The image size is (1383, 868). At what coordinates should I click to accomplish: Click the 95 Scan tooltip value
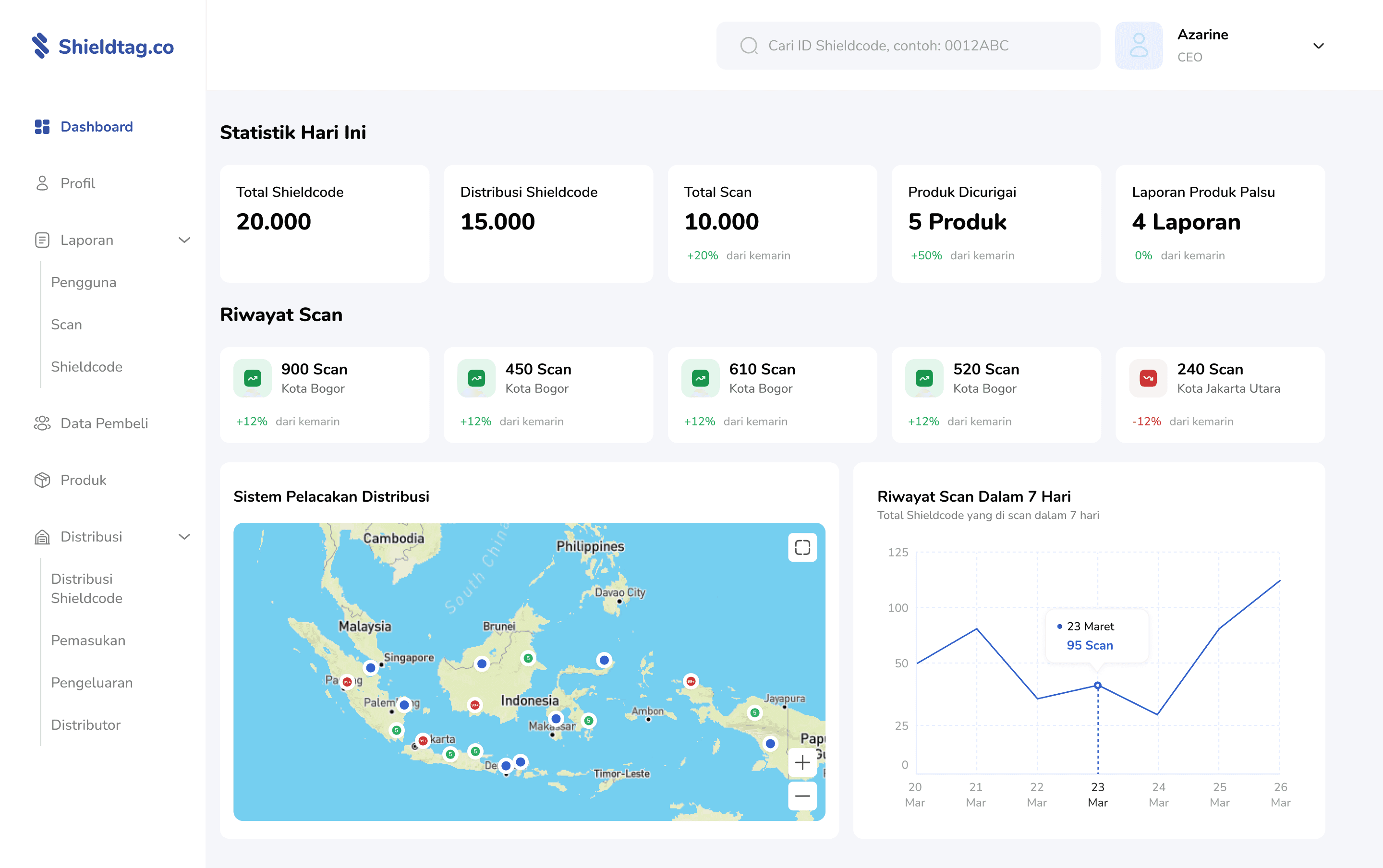pos(1090,645)
